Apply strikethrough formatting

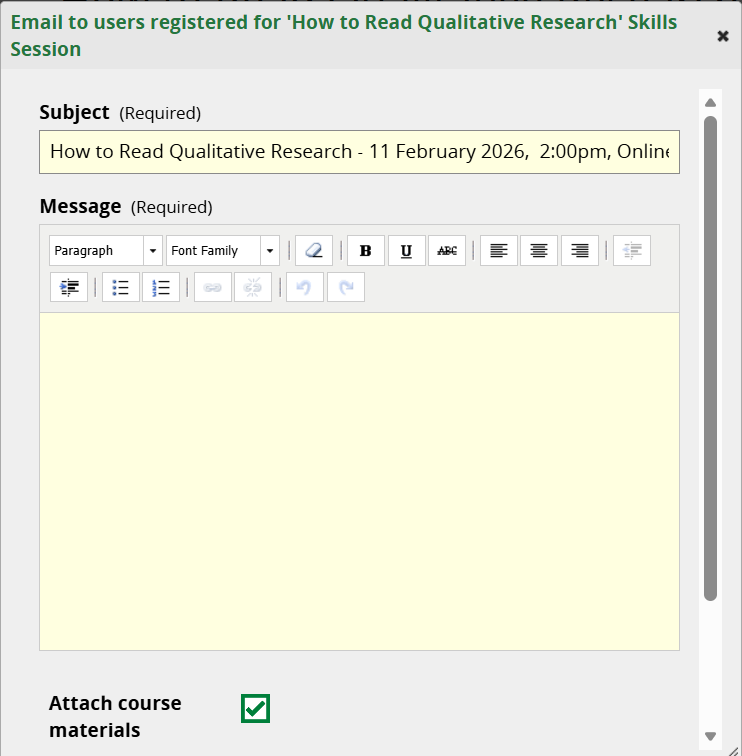coord(447,251)
